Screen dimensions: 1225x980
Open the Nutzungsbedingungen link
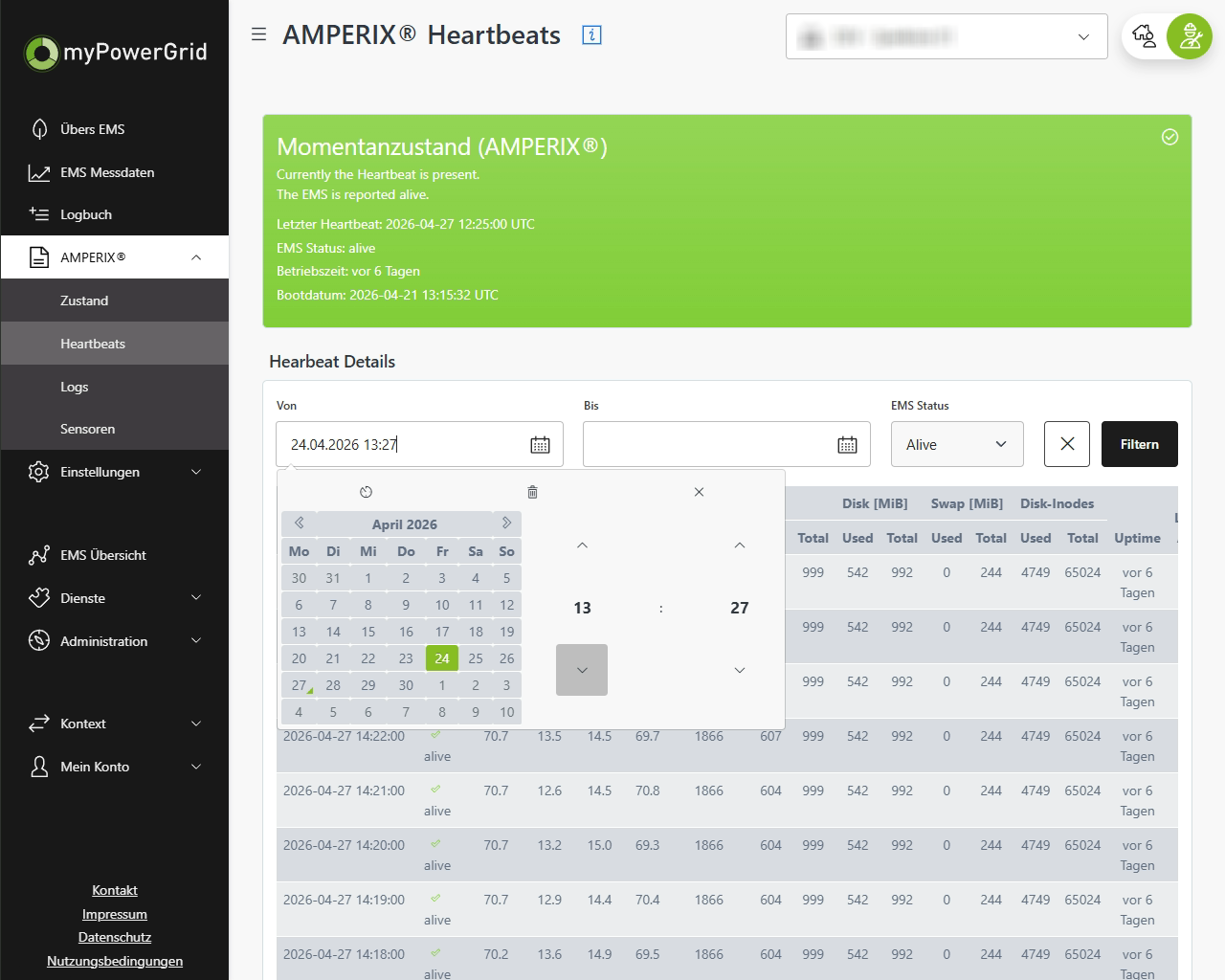click(115, 961)
